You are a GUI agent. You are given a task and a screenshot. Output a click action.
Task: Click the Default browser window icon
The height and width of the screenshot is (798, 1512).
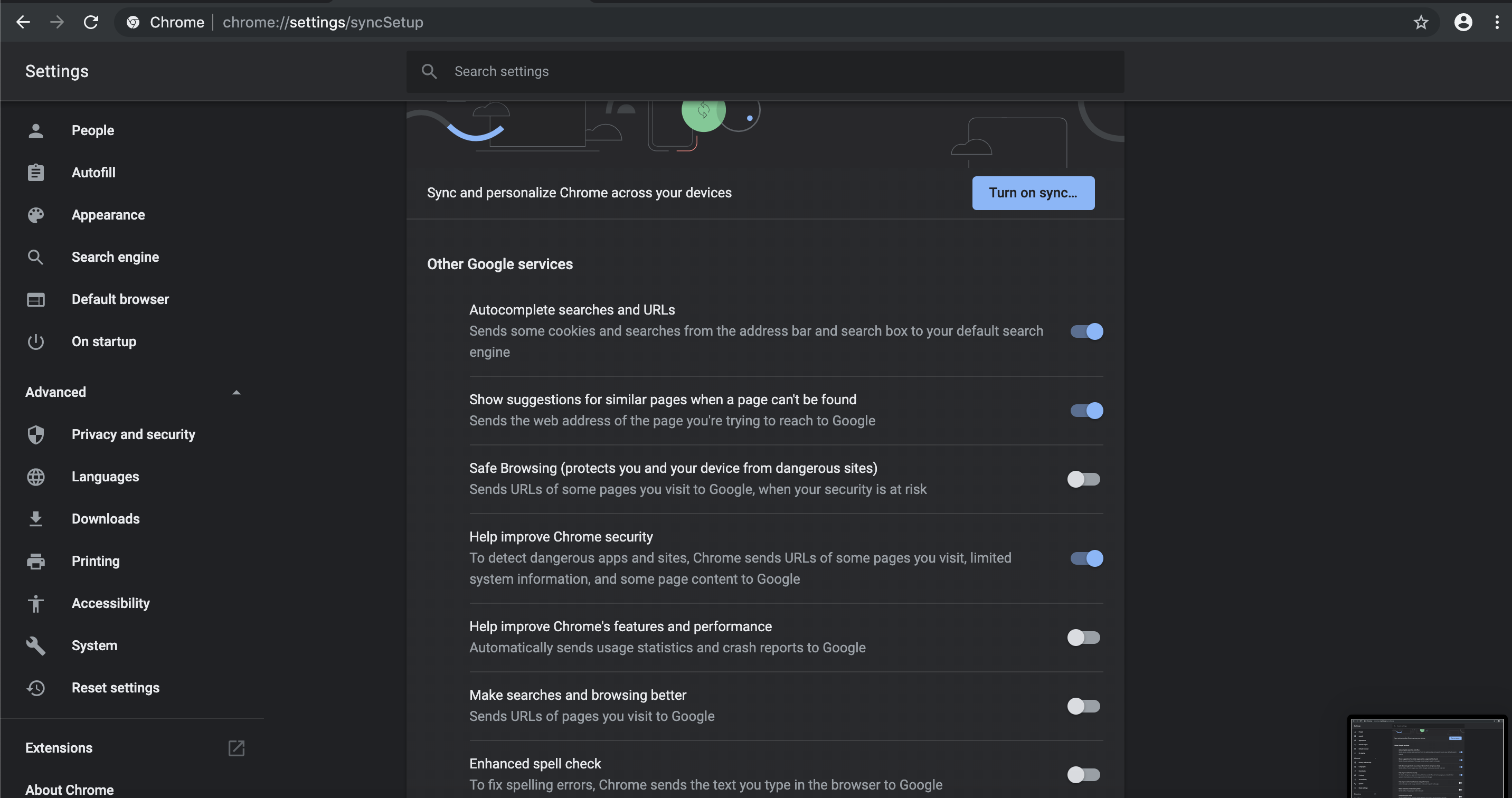coord(36,299)
